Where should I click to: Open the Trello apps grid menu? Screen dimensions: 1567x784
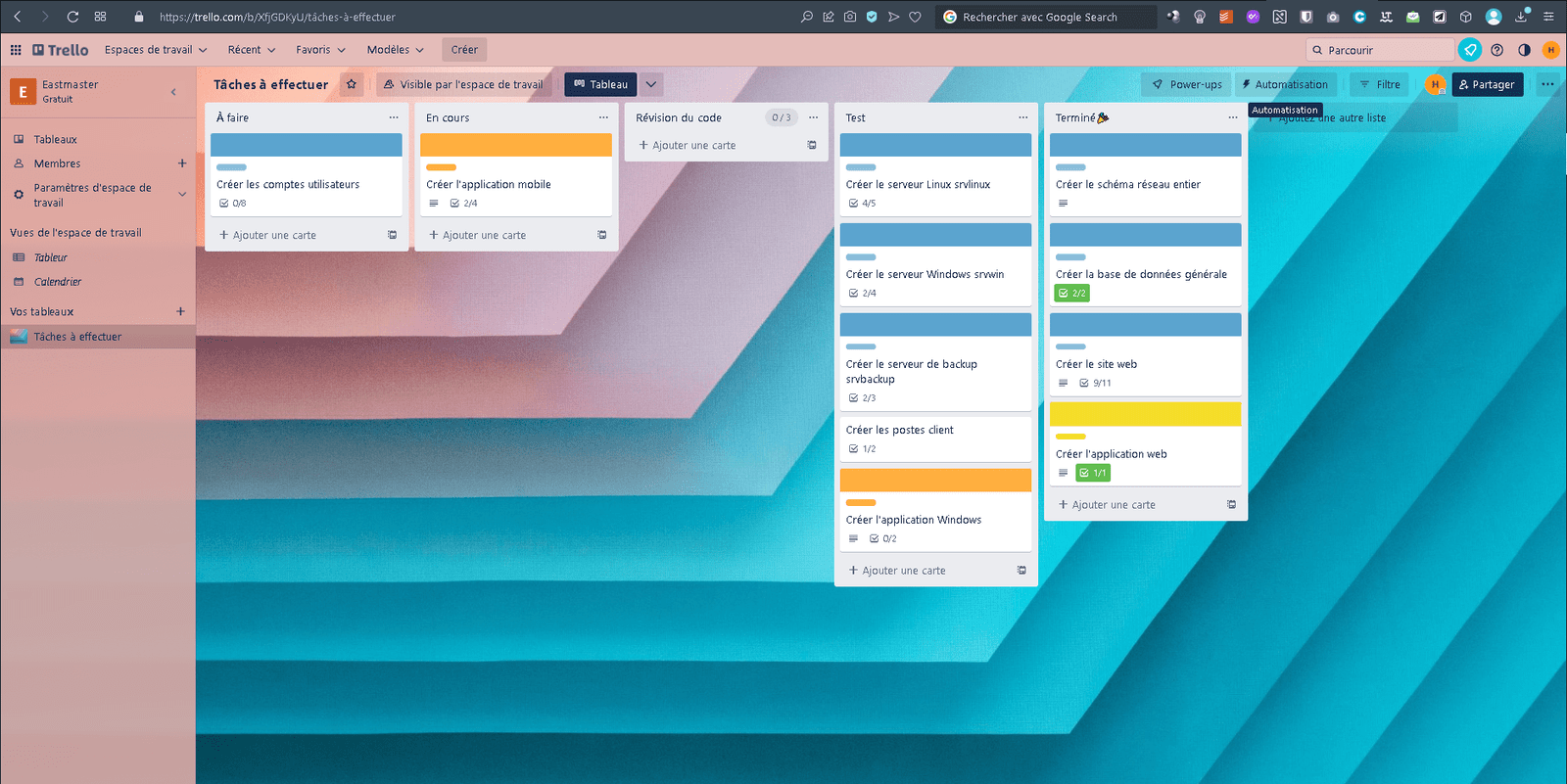click(16, 50)
